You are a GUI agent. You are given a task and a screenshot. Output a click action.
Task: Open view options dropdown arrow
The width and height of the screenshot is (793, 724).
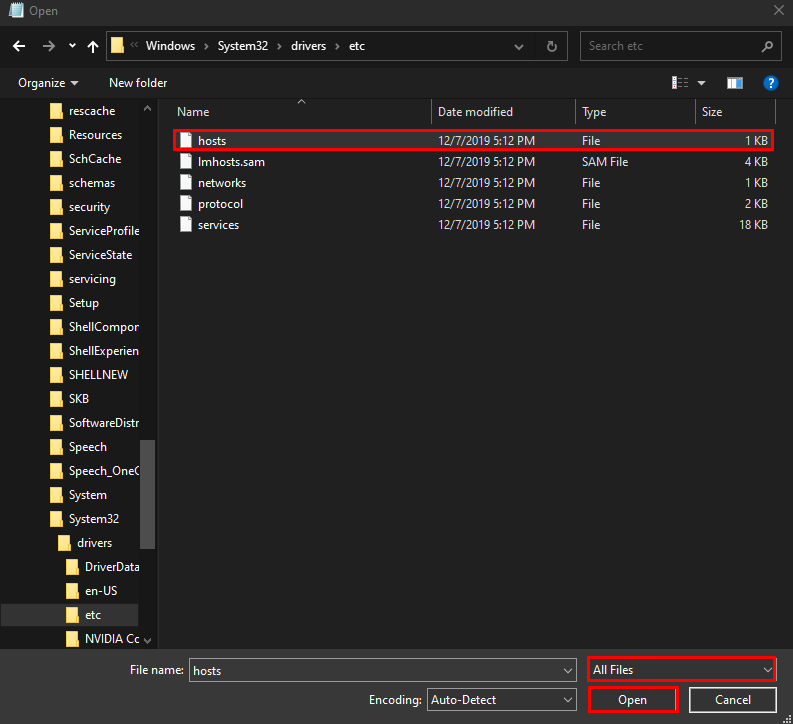(701, 83)
